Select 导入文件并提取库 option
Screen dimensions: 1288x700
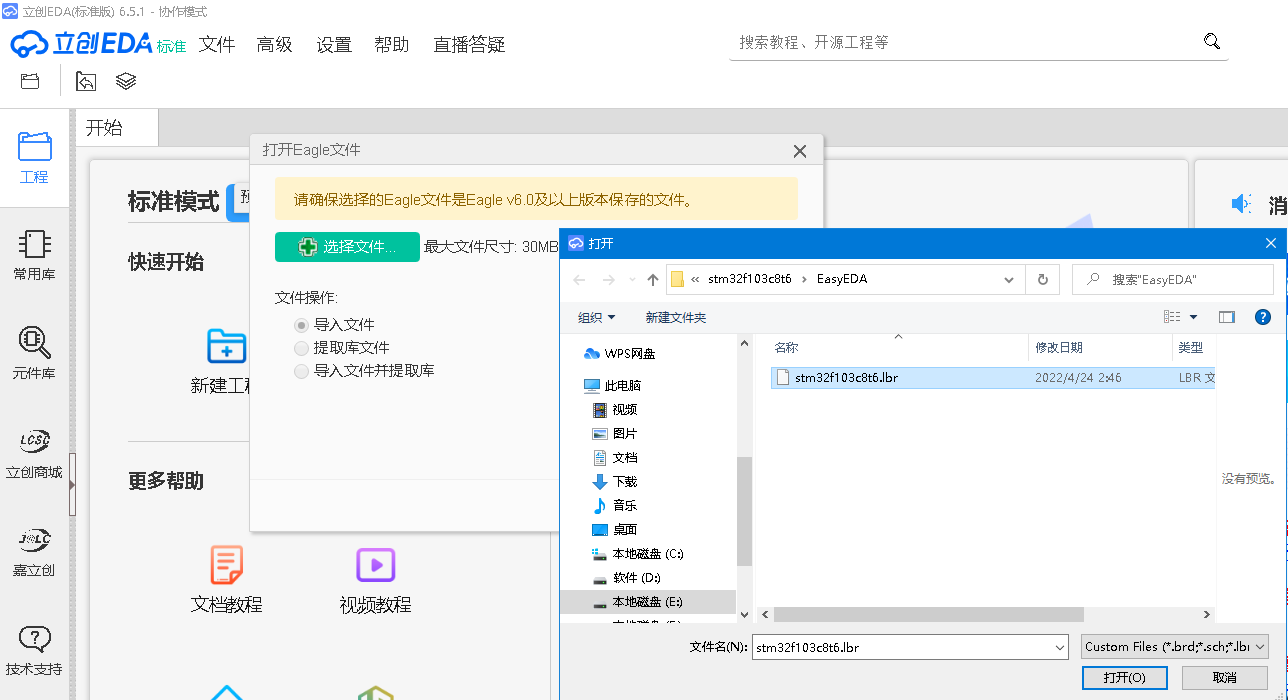tap(301, 371)
